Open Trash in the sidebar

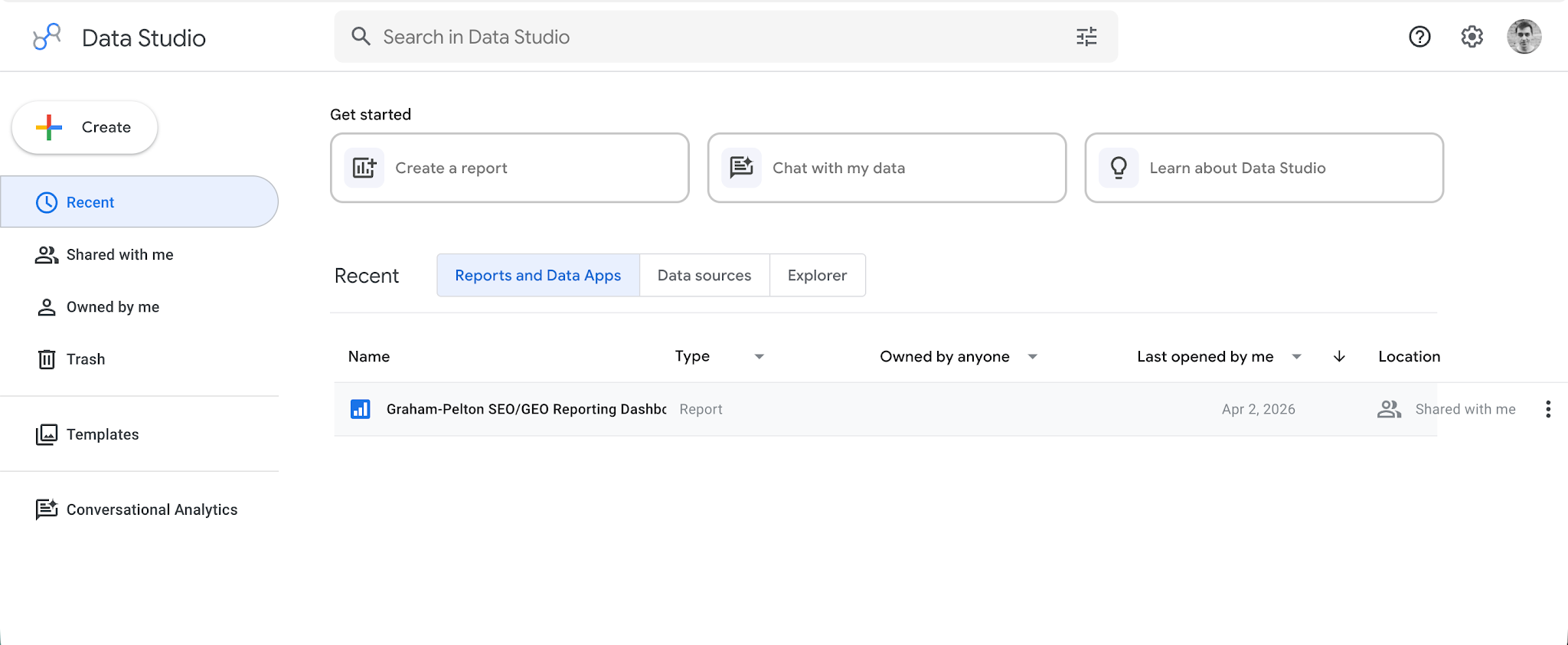point(139,359)
